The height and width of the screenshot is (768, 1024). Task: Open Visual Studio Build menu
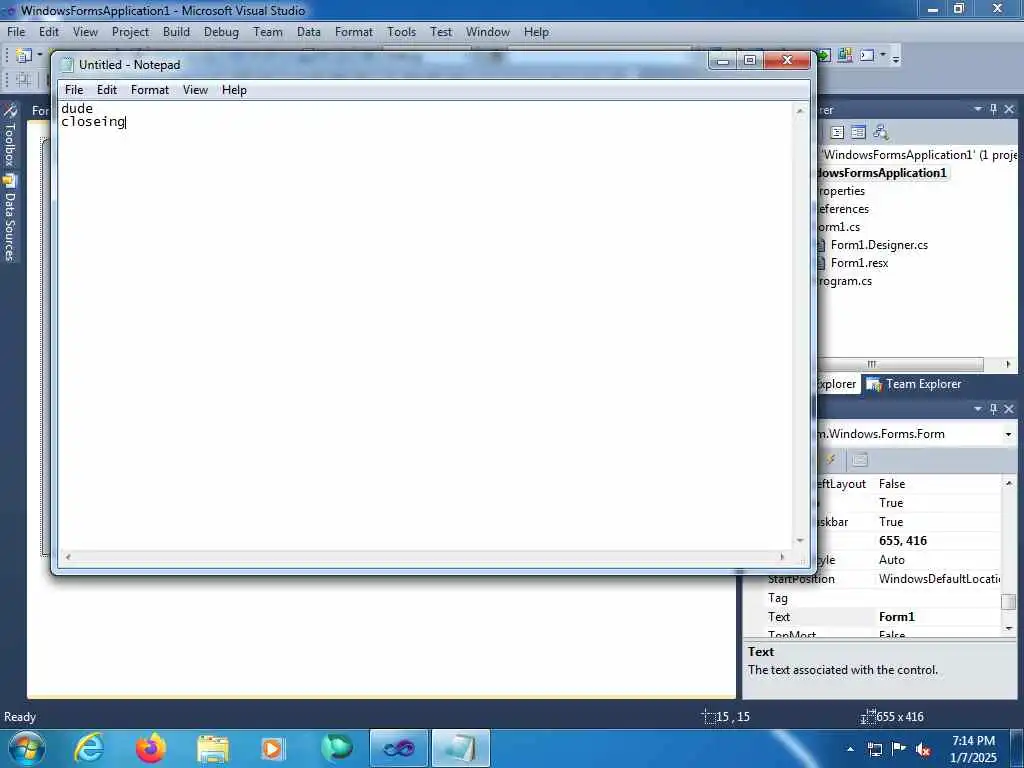(176, 32)
